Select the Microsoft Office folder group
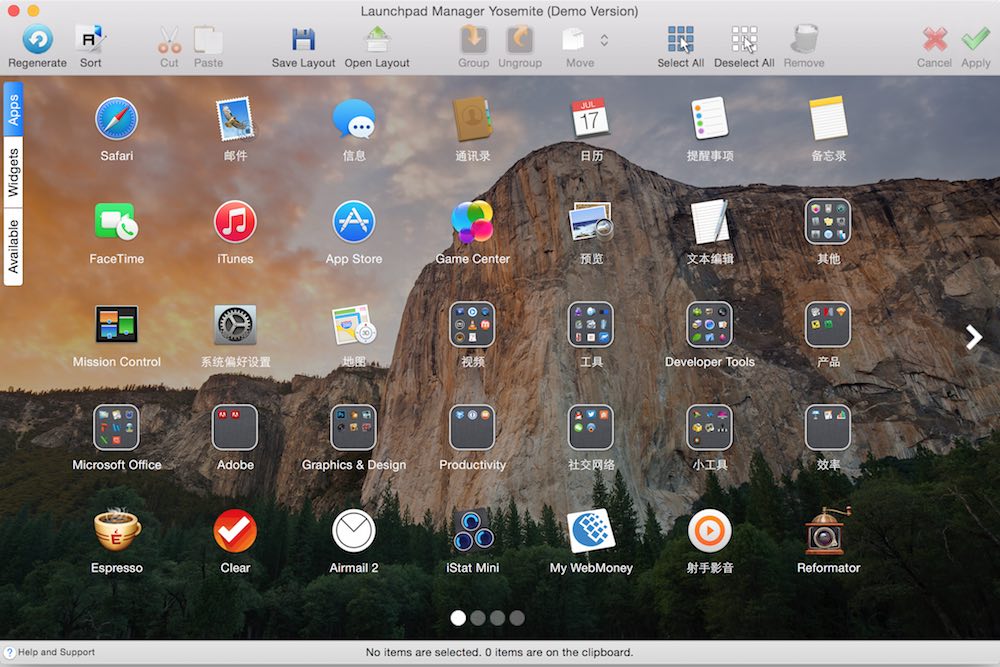Image resolution: width=1000 pixels, height=667 pixels. (117, 427)
